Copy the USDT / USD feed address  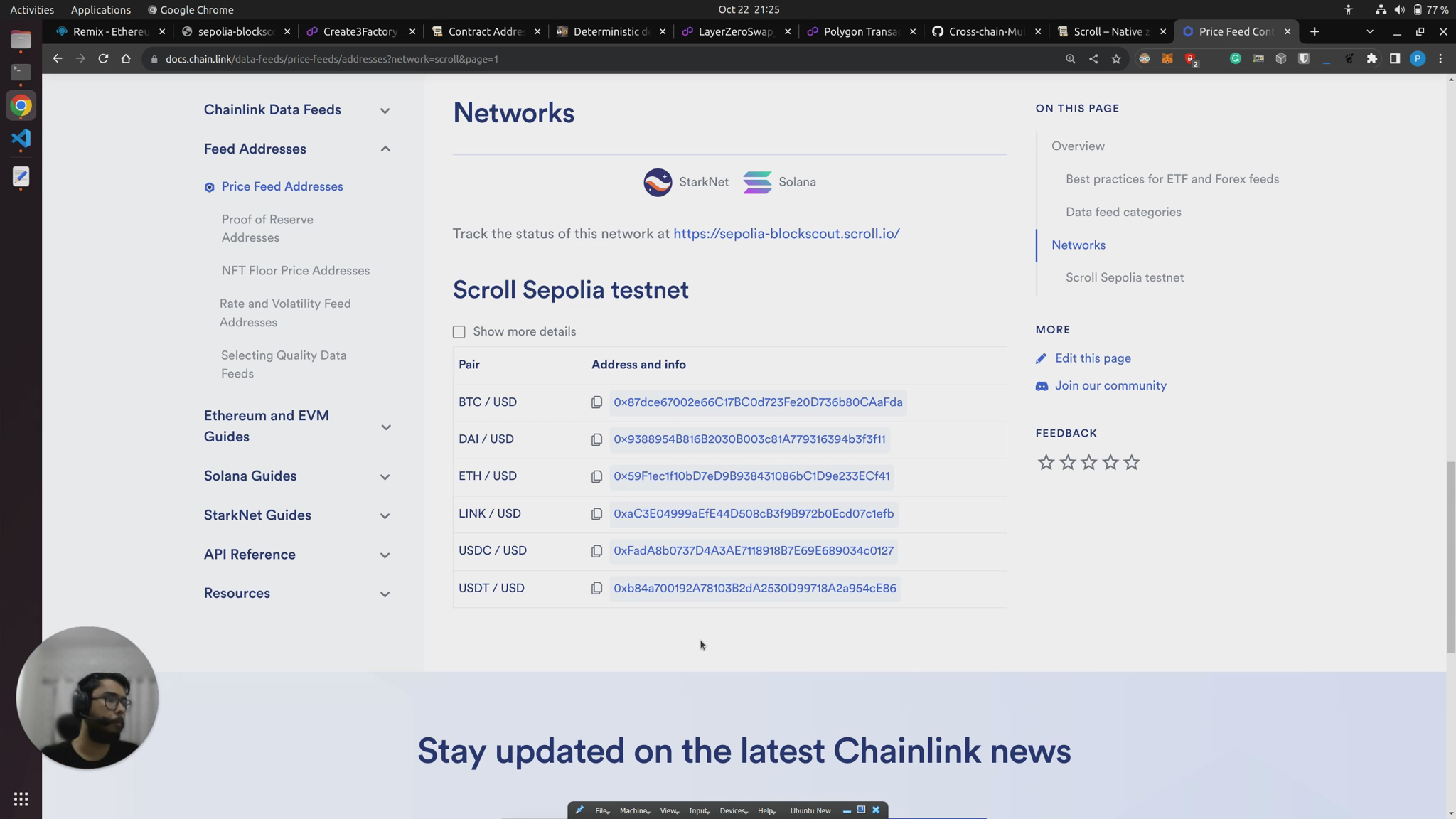(x=596, y=588)
